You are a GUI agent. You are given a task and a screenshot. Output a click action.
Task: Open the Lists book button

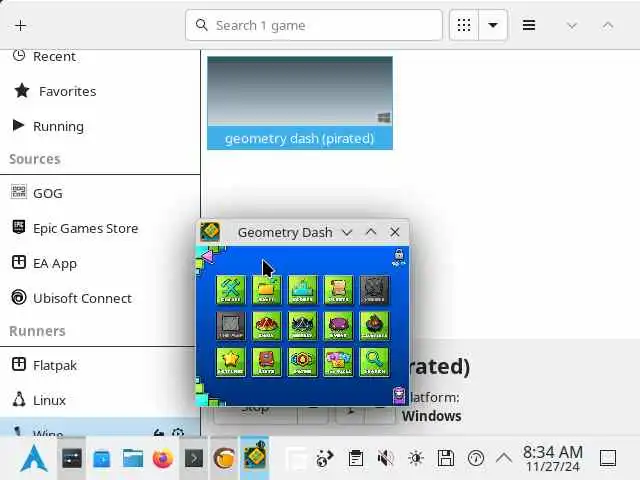tap(267, 362)
